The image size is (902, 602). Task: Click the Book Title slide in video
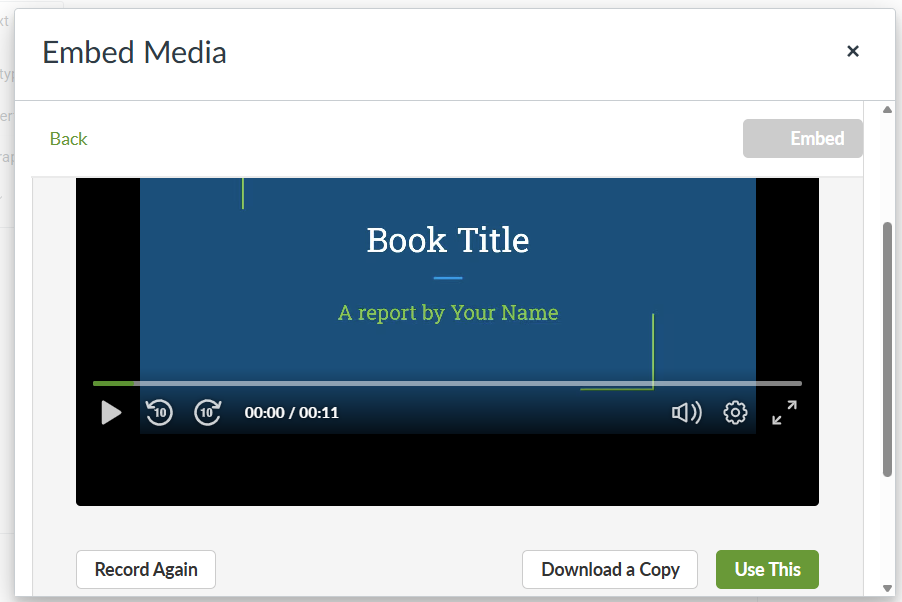pos(447,240)
